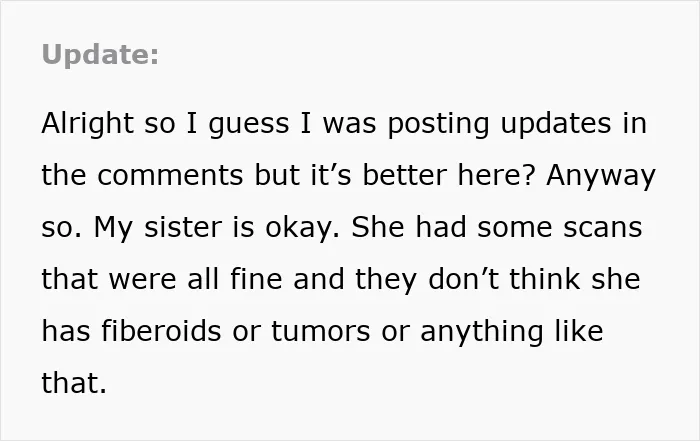The width and height of the screenshot is (700, 441).
Task: Click the word "here?" in the paragraph
Action: [x=496, y=175]
